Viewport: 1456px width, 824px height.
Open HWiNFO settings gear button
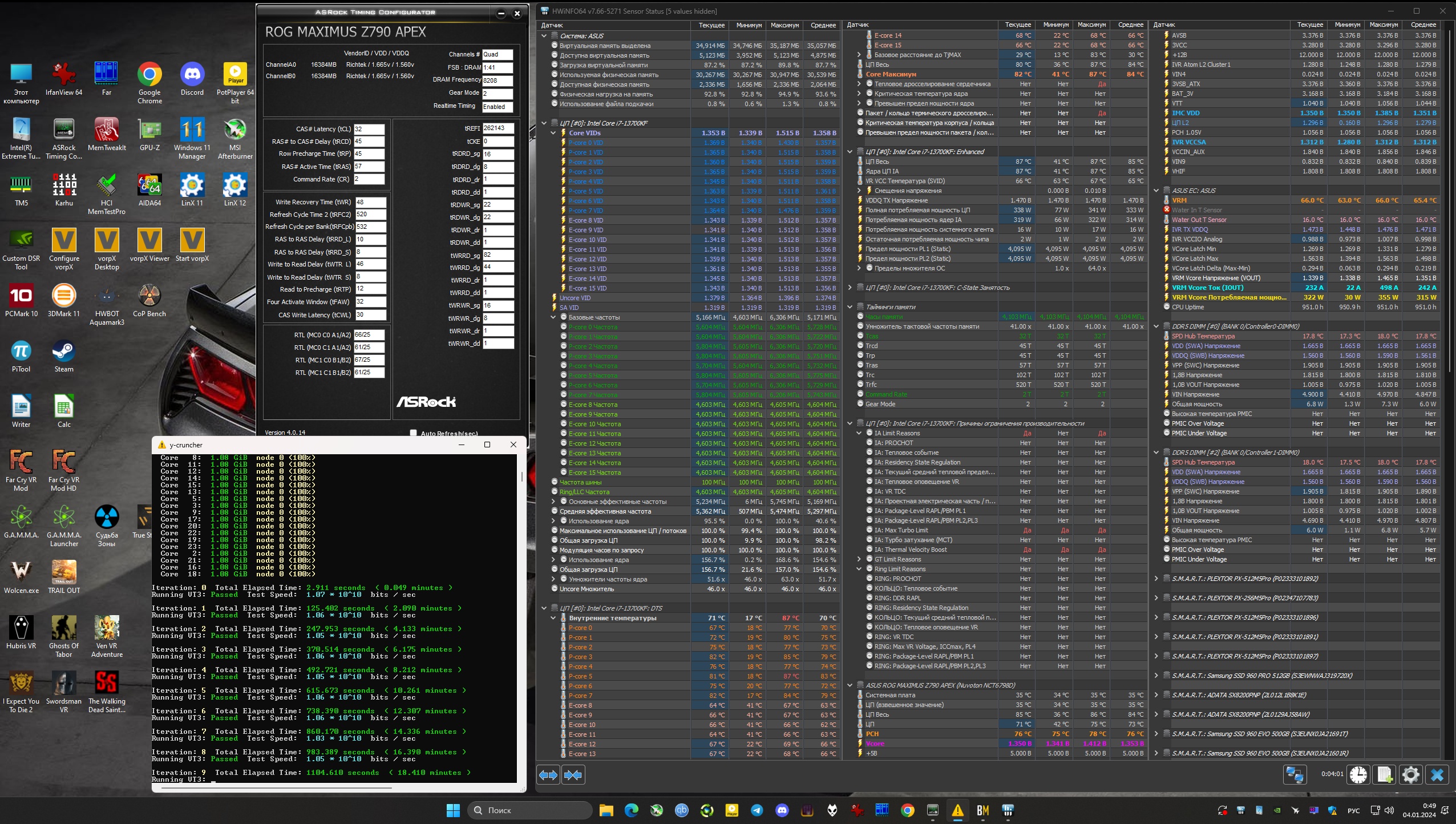[1410, 774]
